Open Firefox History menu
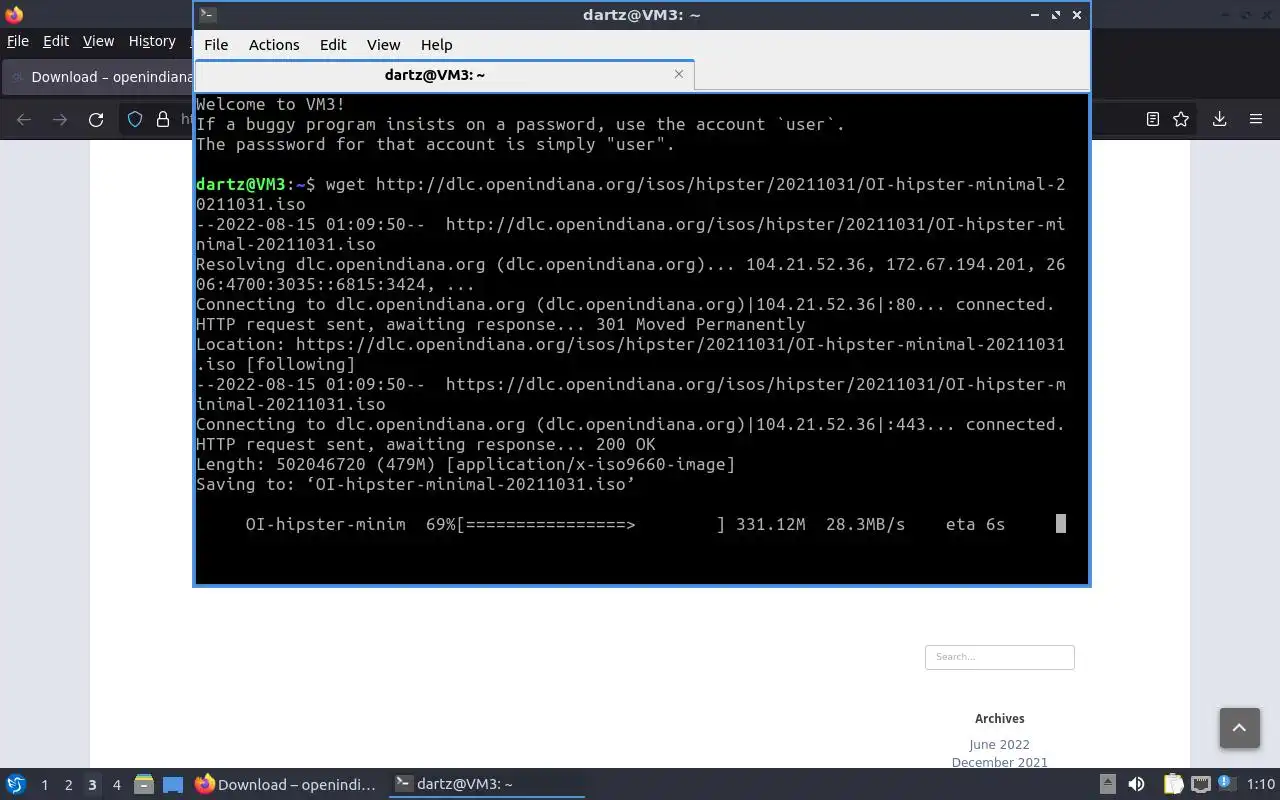 click(152, 41)
